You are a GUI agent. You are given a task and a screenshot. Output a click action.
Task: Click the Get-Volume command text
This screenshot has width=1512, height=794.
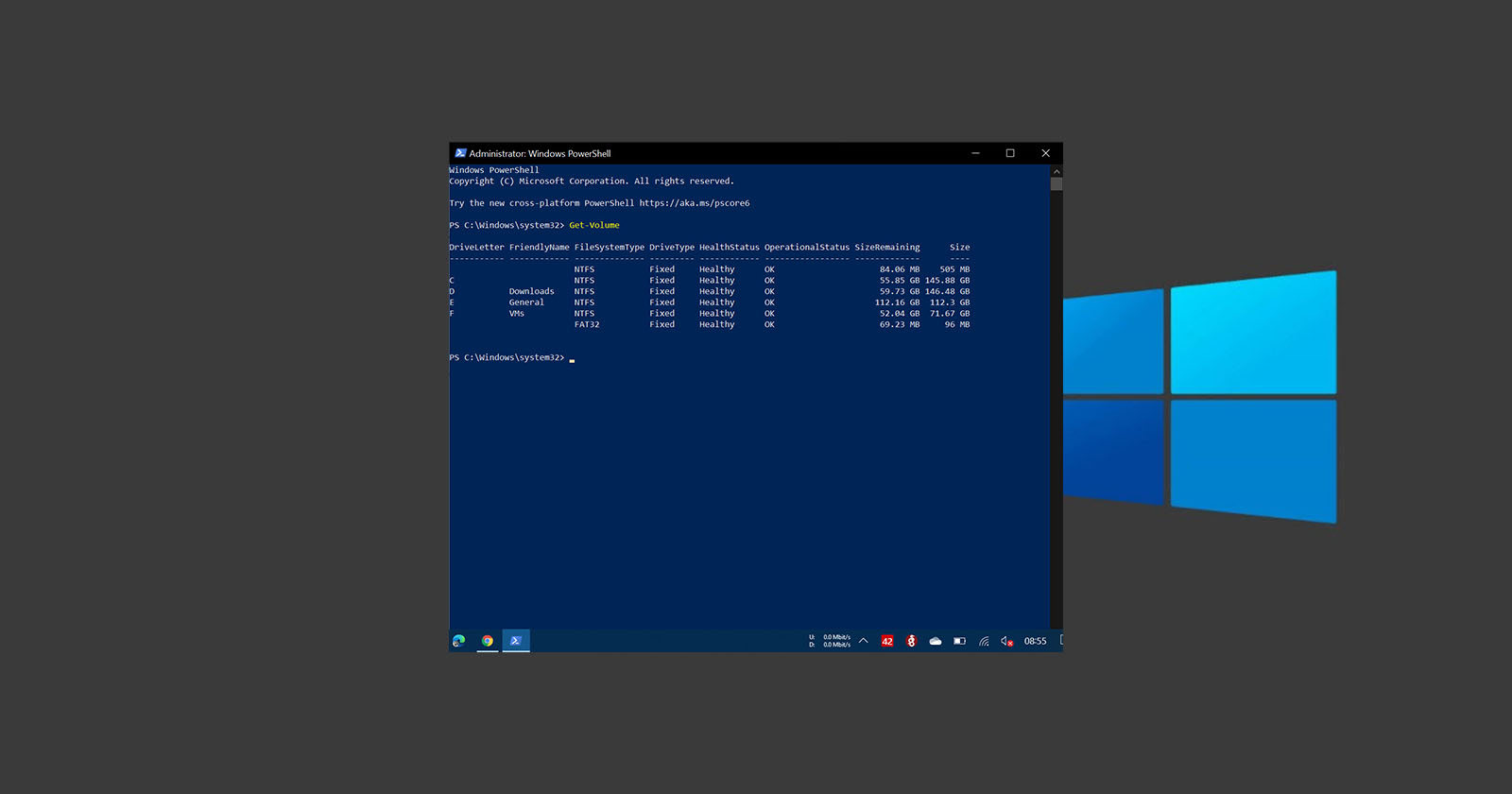point(594,225)
